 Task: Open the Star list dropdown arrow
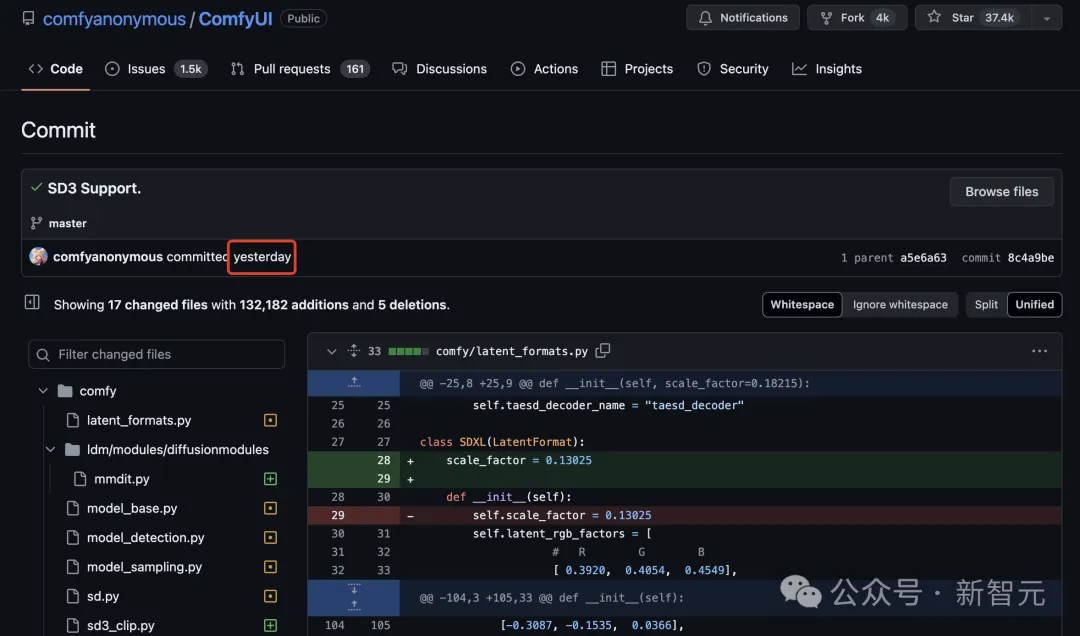tap(1046, 18)
